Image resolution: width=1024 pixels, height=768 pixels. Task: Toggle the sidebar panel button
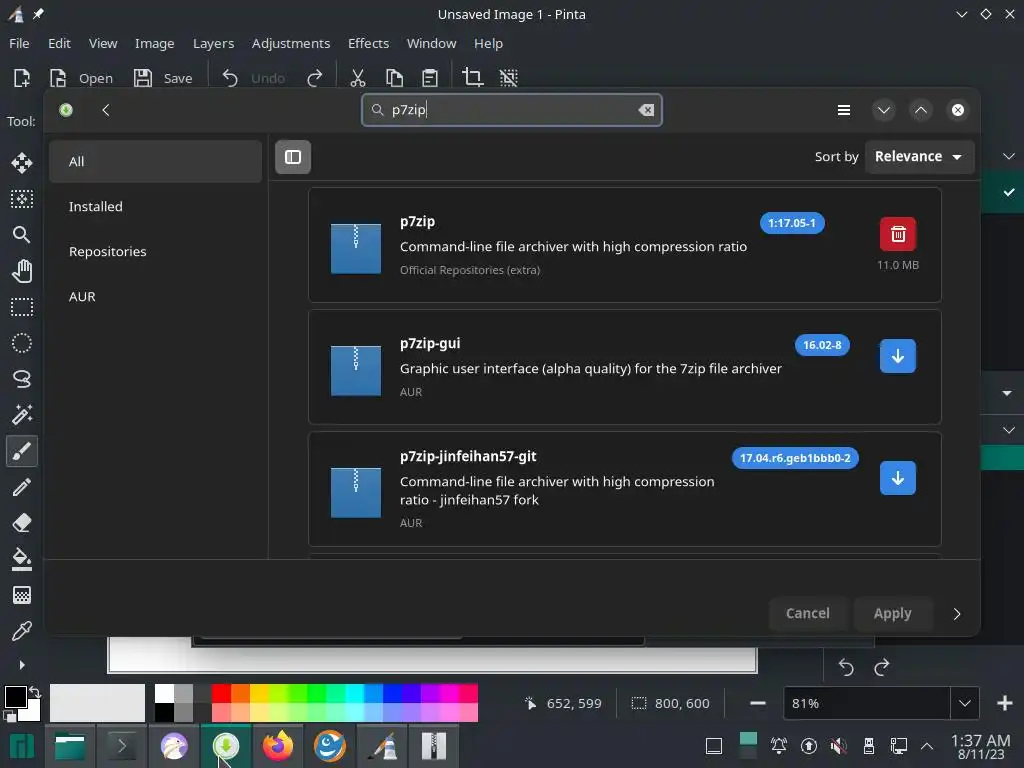[293, 157]
